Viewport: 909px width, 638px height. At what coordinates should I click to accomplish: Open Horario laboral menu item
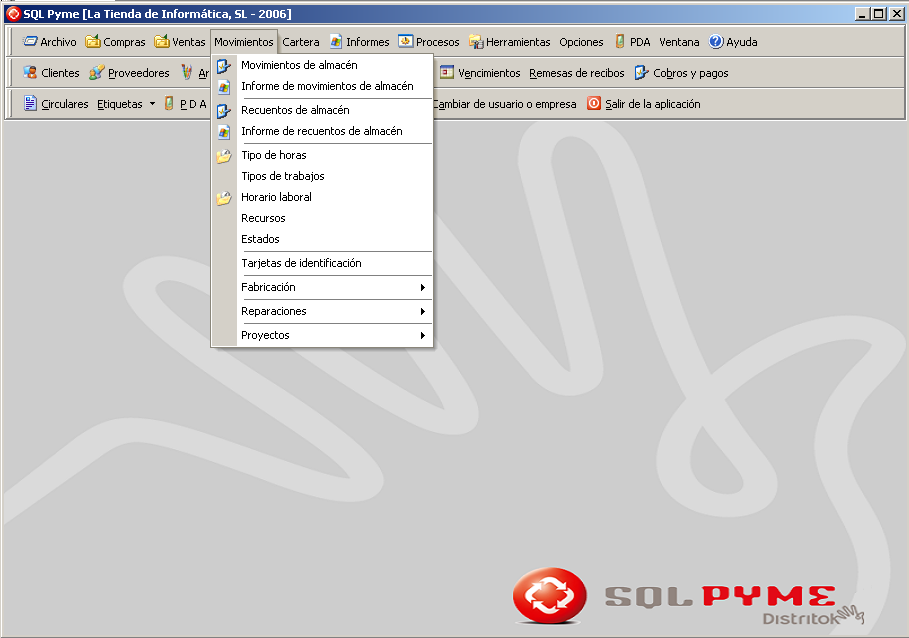[276, 197]
